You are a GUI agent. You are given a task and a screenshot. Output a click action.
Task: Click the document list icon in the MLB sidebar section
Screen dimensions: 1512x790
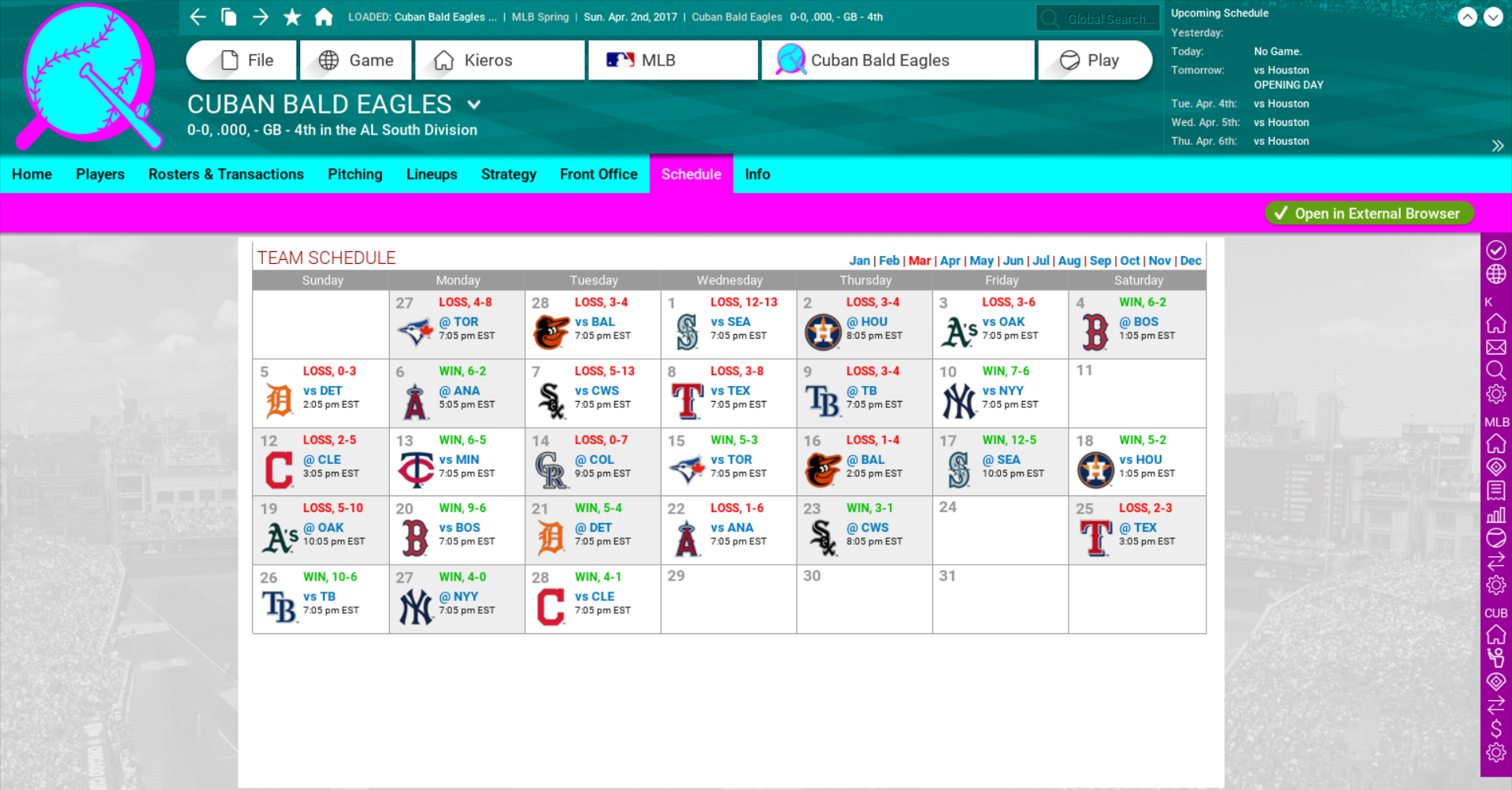1496,491
